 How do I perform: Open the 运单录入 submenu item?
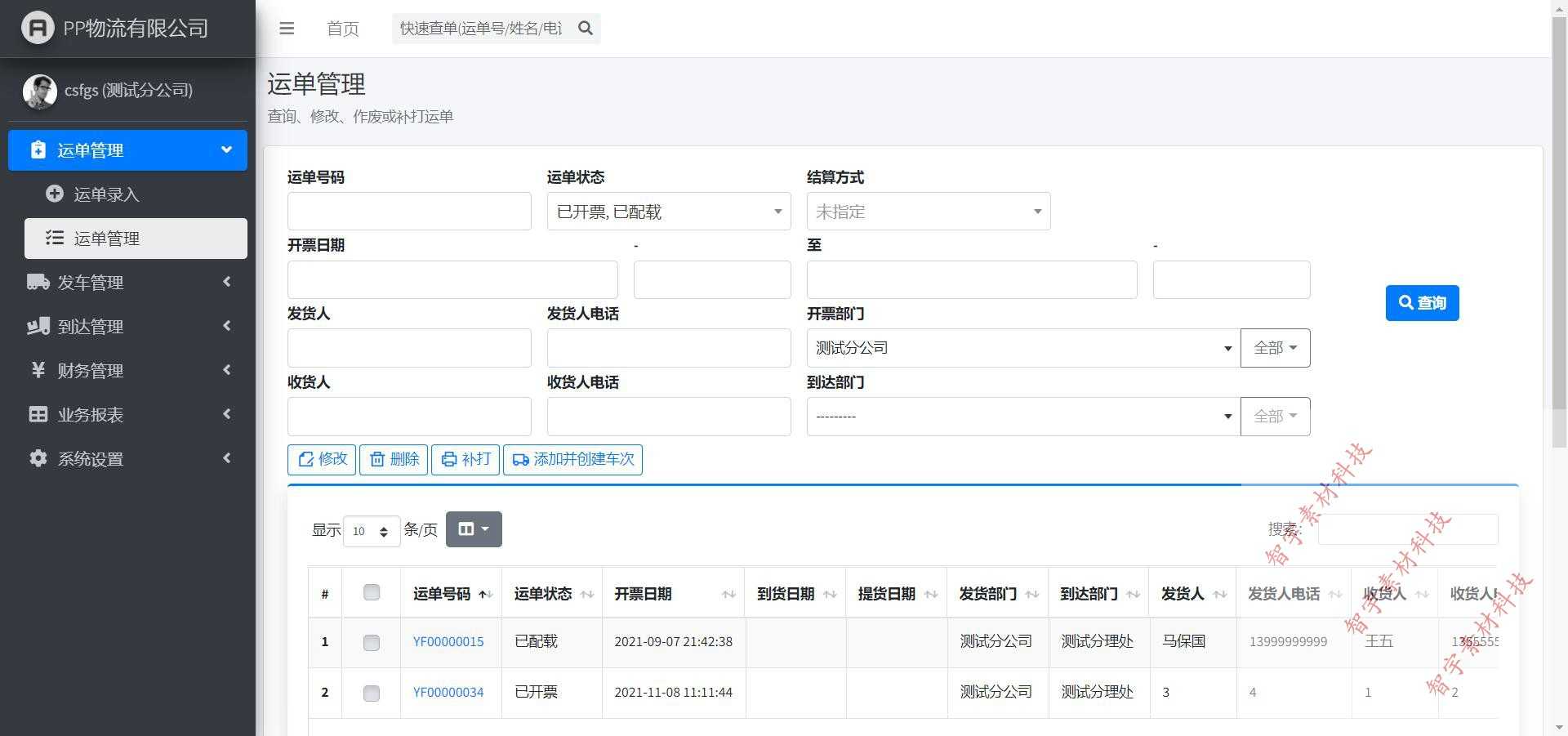pos(136,194)
